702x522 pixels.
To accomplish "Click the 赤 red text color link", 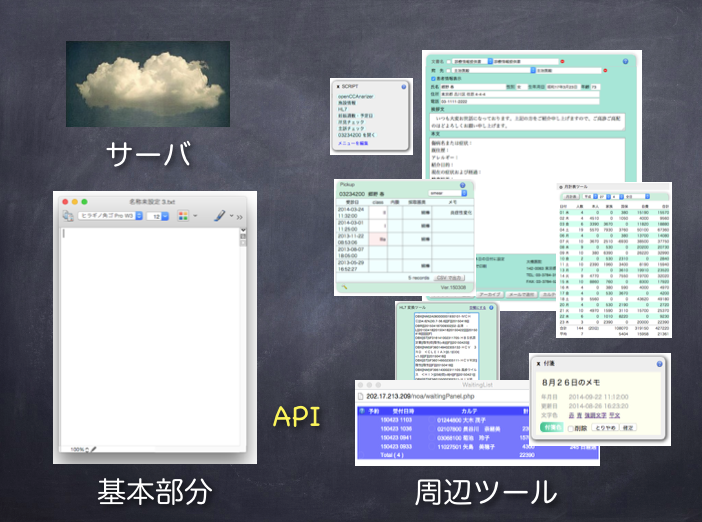I will tap(571, 415).
